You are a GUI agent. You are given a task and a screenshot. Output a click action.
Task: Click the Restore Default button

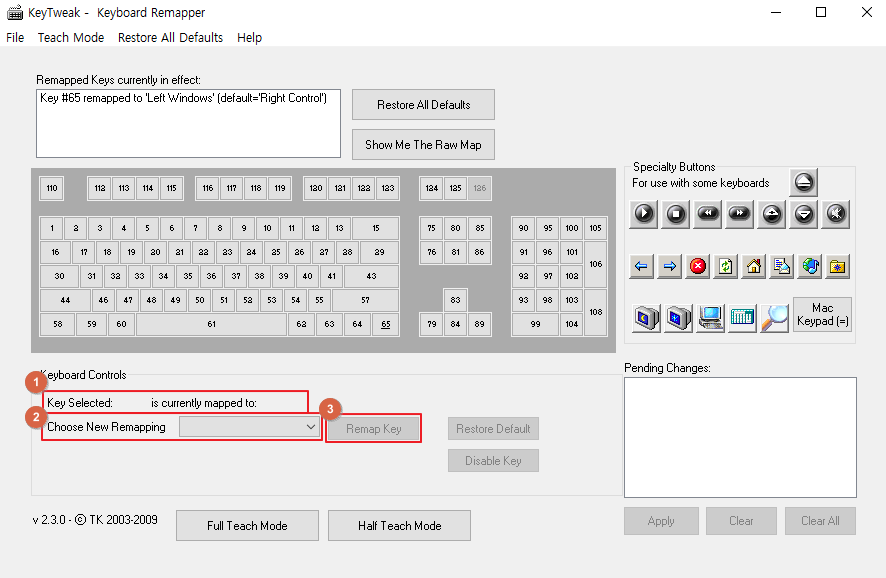tap(493, 428)
